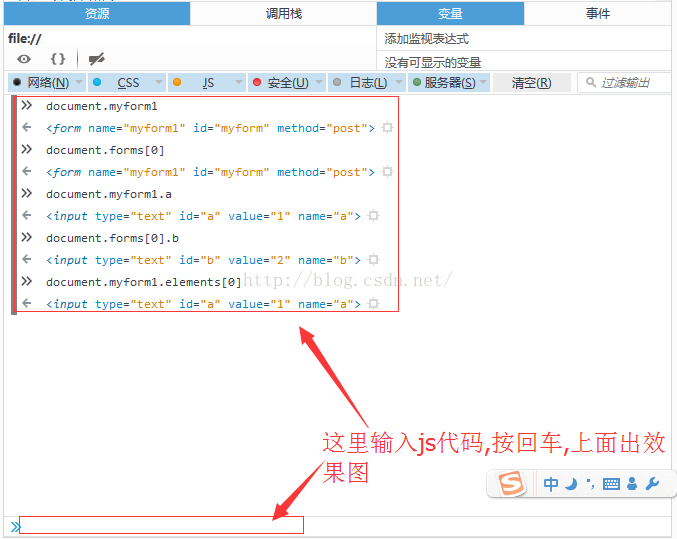Image resolution: width=677 pixels, height=539 pixels.
Task: Inspect node icon after document.myform1 result
Action: (x=388, y=128)
